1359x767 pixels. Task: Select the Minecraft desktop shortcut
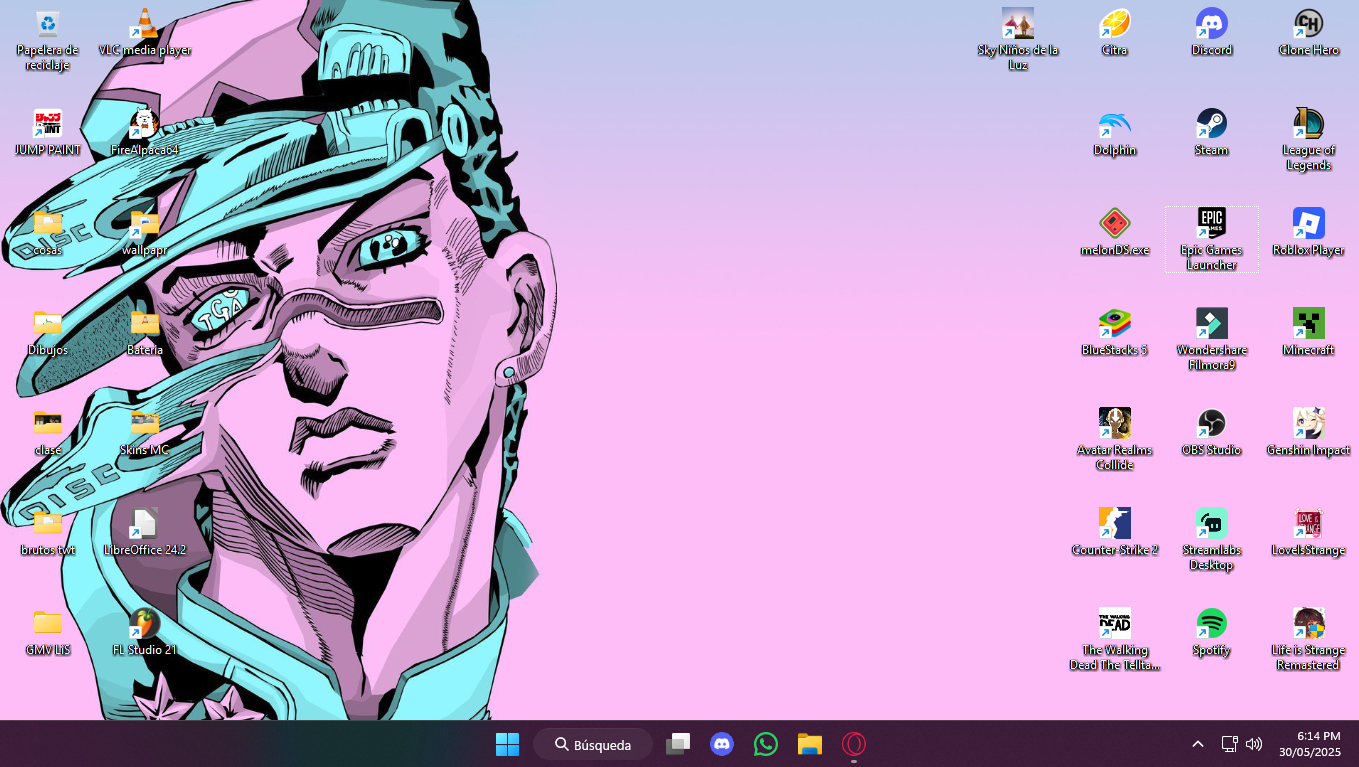pyautogui.click(x=1308, y=333)
